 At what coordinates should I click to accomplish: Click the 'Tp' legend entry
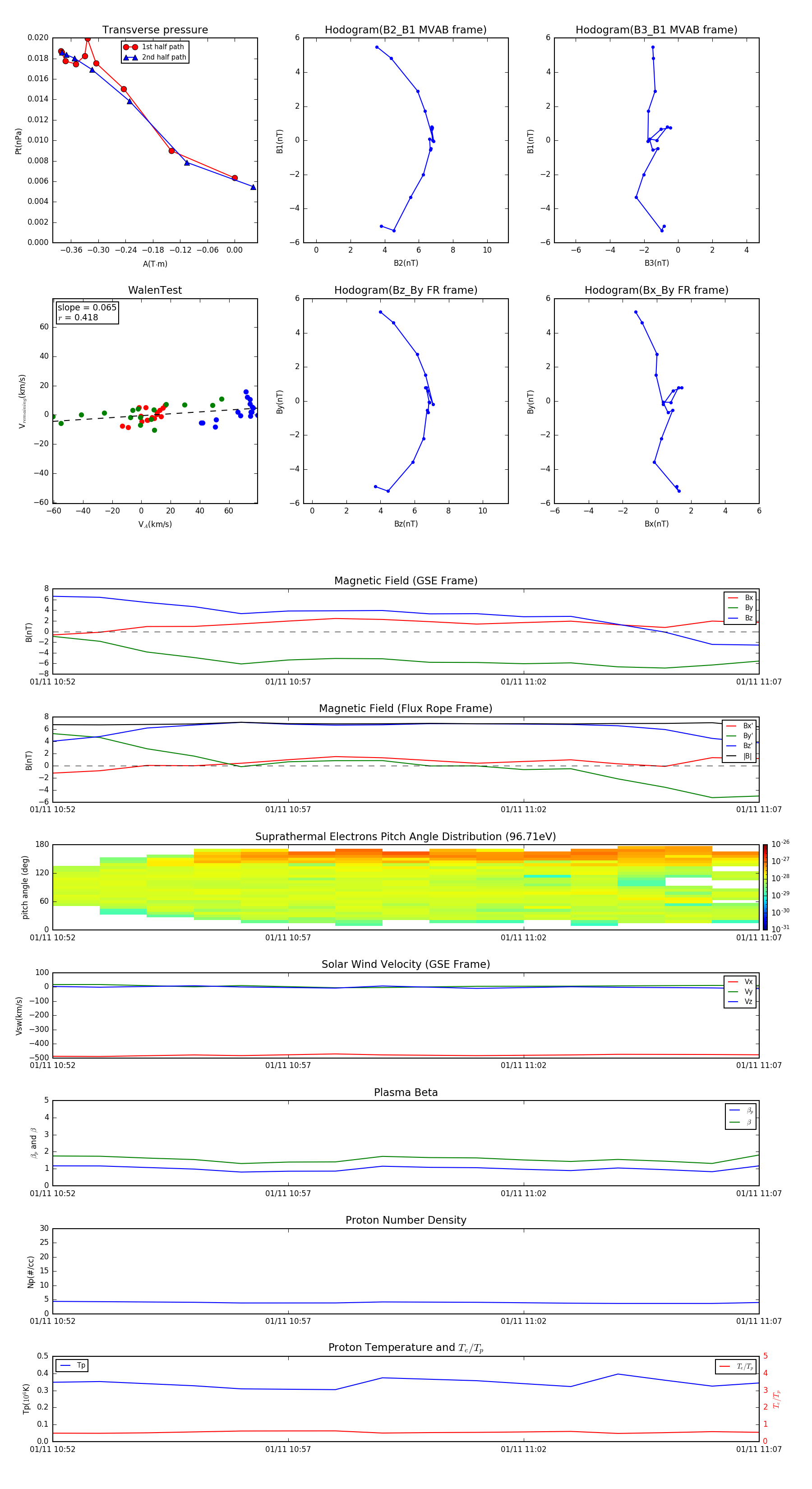click(72, 1365)
